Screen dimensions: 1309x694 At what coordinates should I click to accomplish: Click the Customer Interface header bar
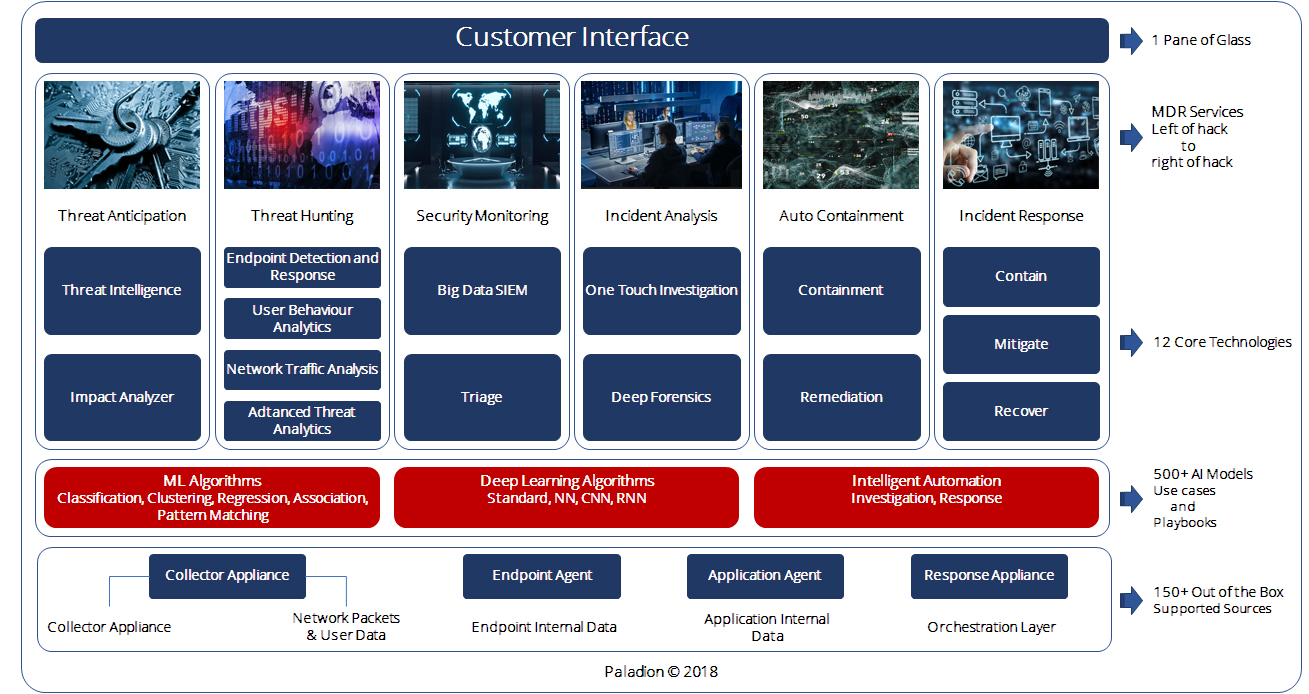(572, 40)
